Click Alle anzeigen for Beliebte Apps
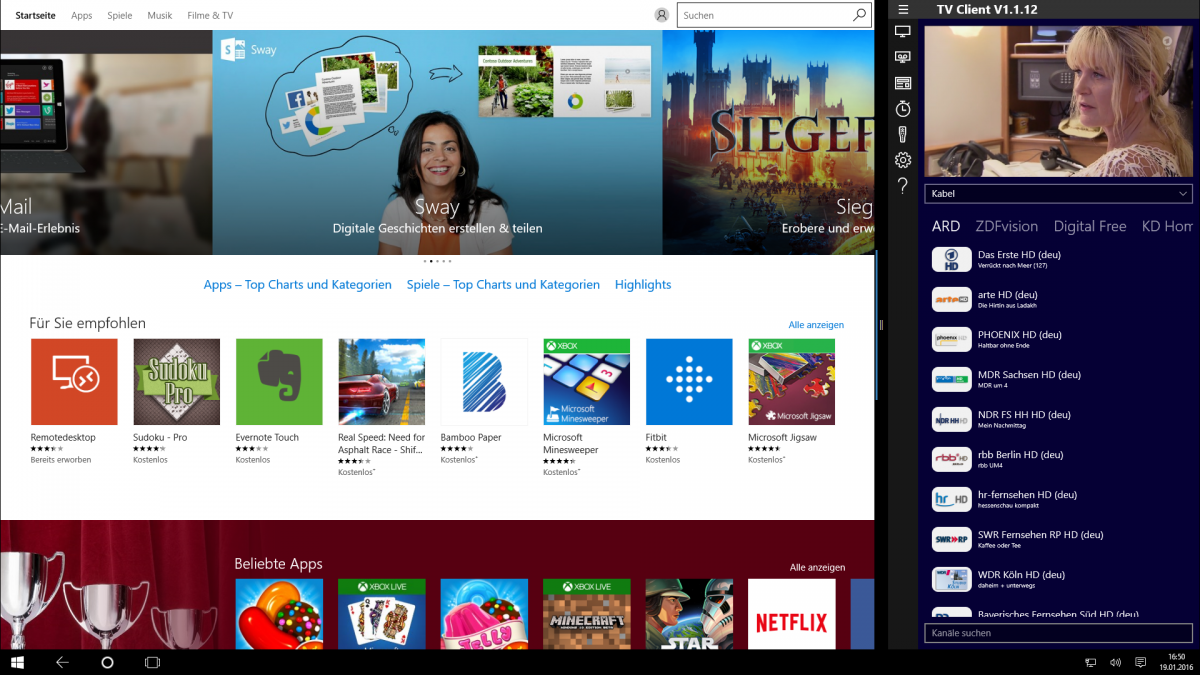The image size is (1200, 675). click(x=817, y=567)
